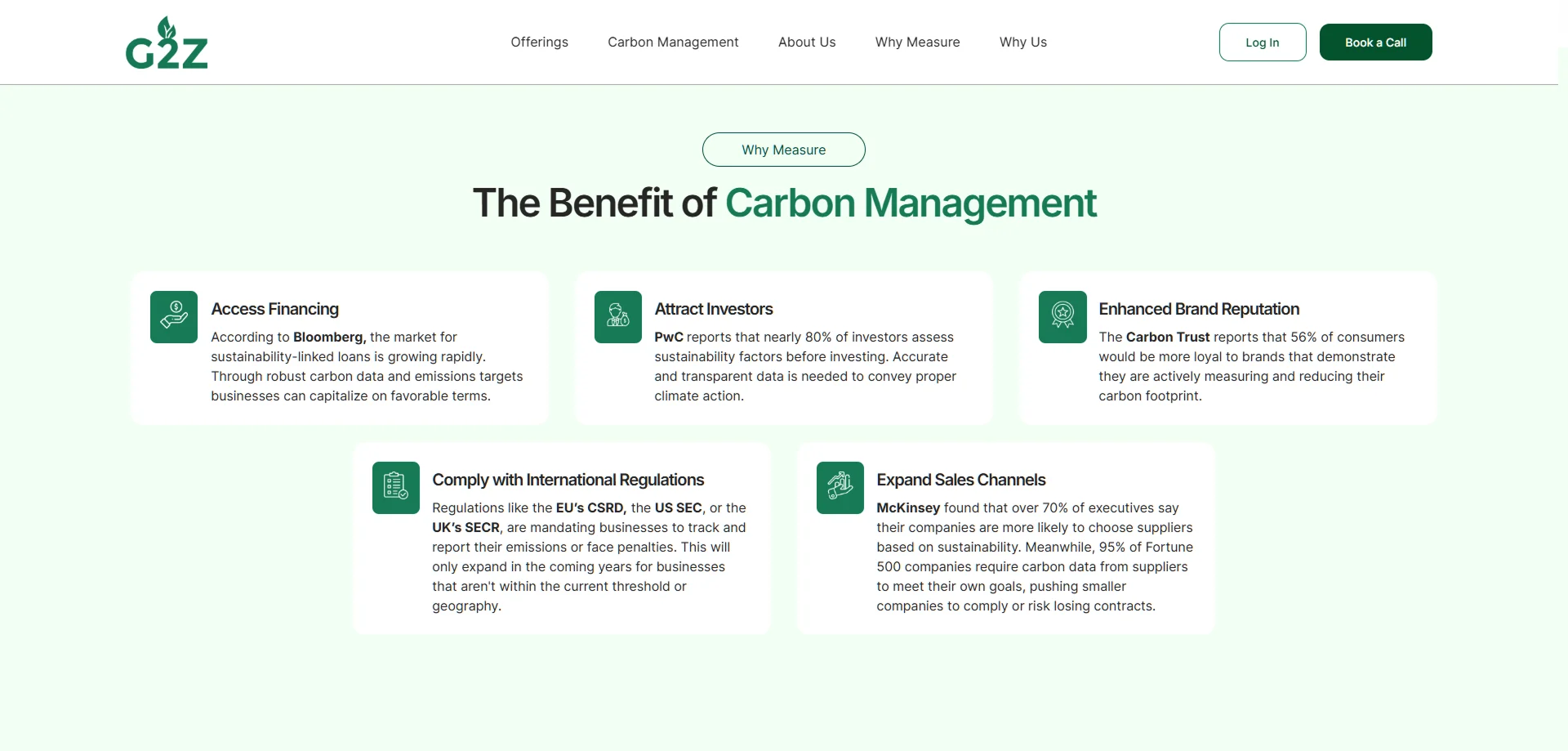Go to Carbon Management nav link
Screen dimensions: 1568x751
point(673,42)
